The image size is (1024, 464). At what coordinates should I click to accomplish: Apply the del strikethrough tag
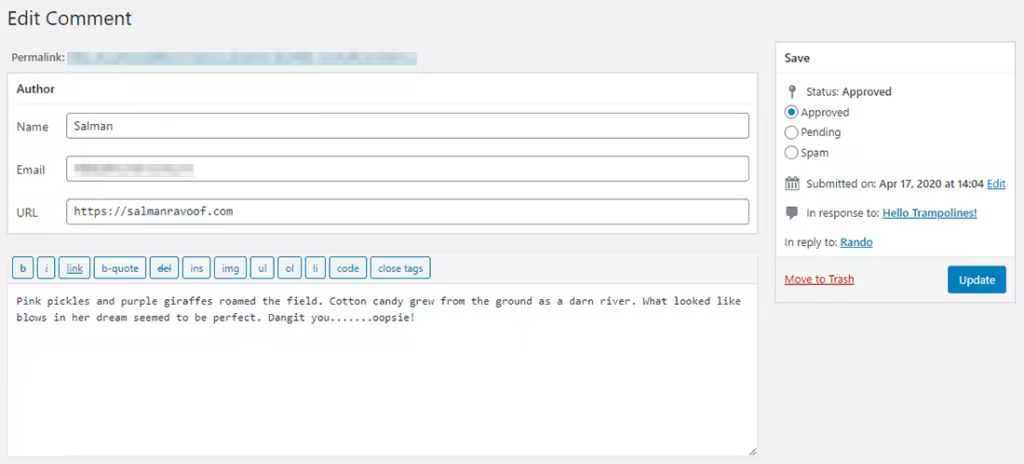pos(164,268)
